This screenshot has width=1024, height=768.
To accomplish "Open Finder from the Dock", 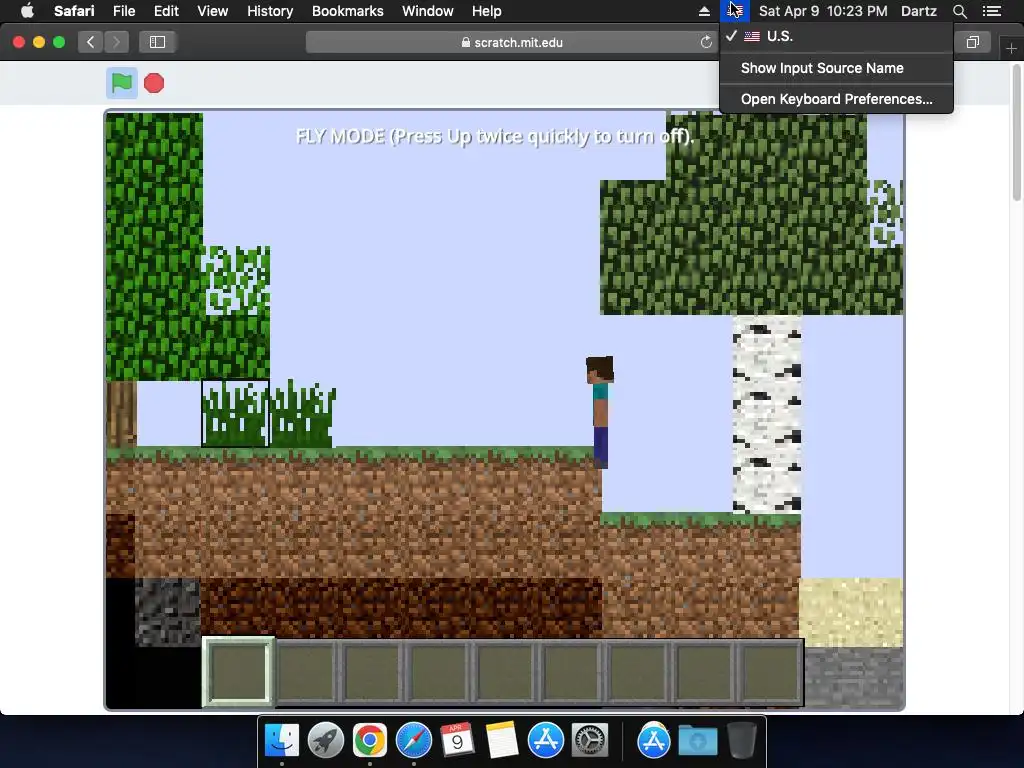I will coord(281,740).
